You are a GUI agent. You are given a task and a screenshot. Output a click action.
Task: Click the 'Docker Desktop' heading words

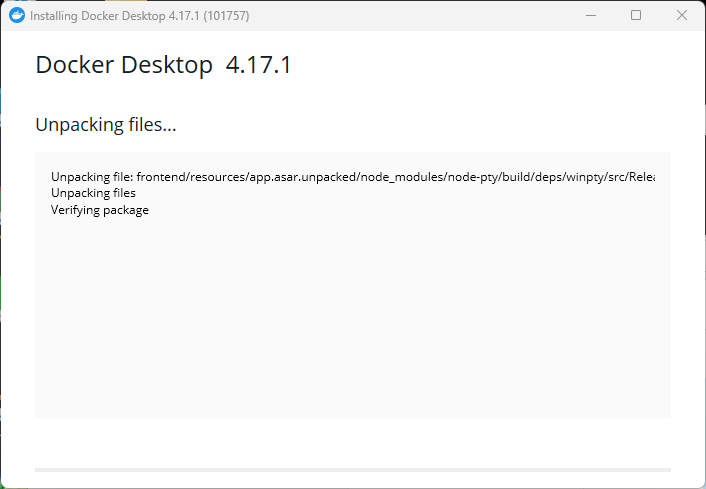(123, 66)
